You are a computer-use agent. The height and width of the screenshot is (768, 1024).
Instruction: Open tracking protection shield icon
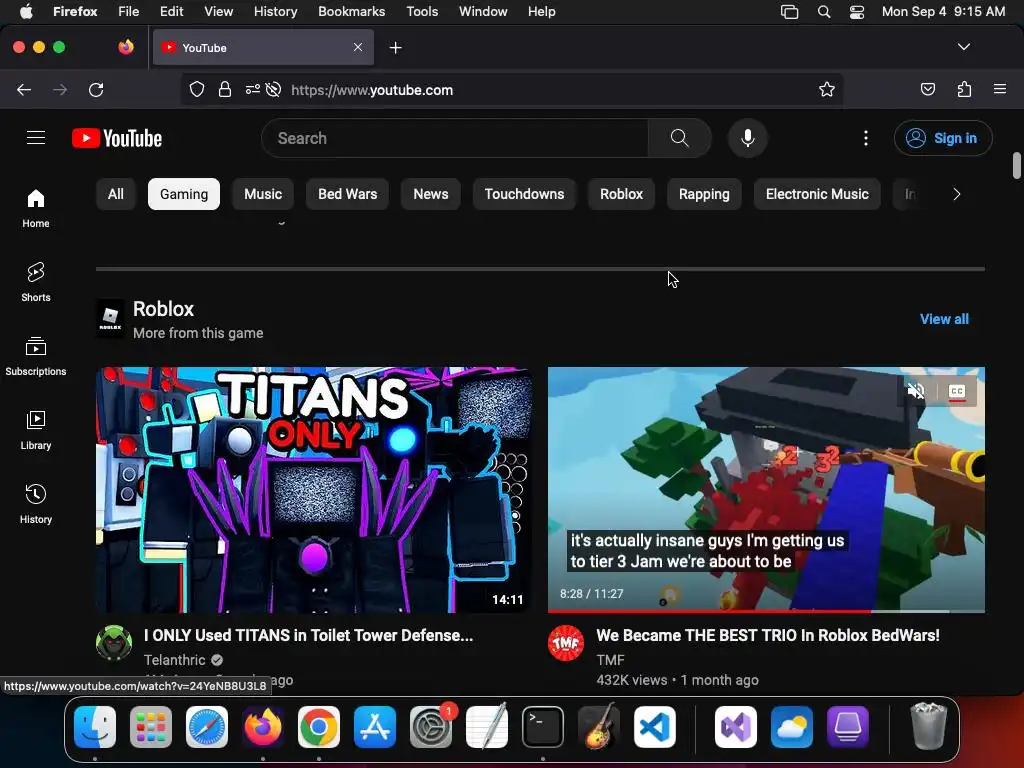197,89
